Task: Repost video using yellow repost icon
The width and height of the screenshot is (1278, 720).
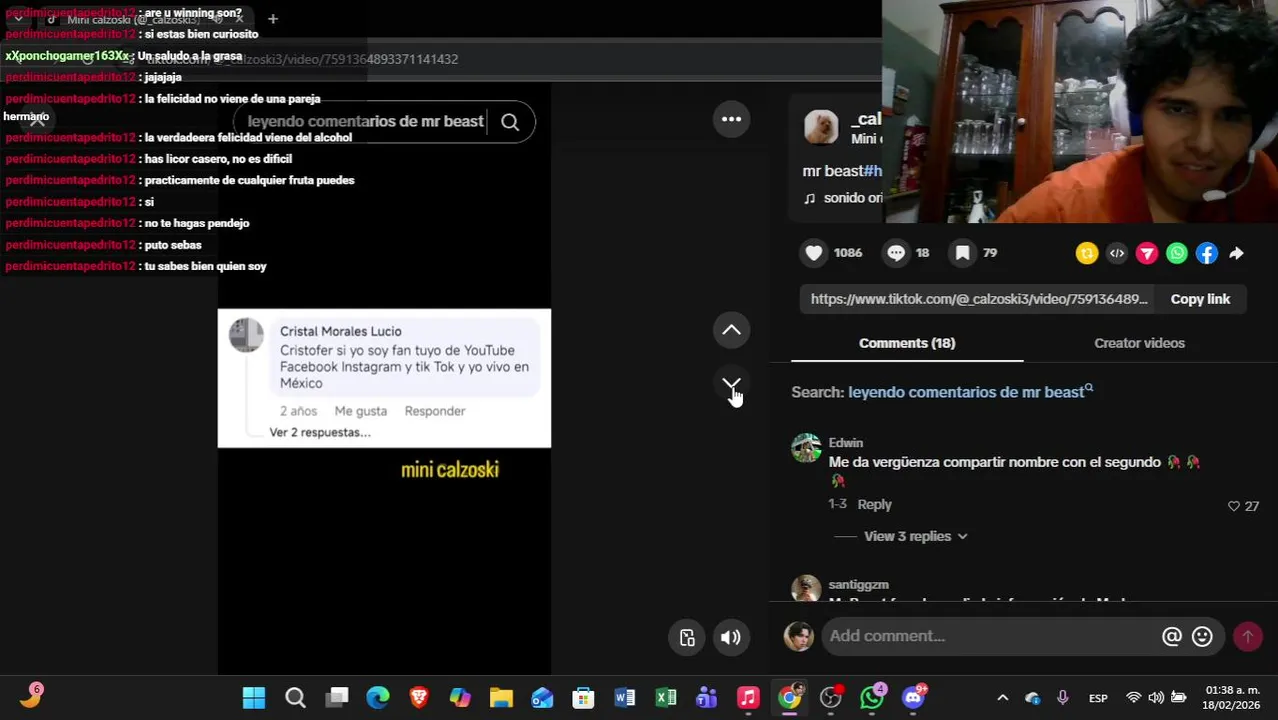Action: [x=1087, y=254]
